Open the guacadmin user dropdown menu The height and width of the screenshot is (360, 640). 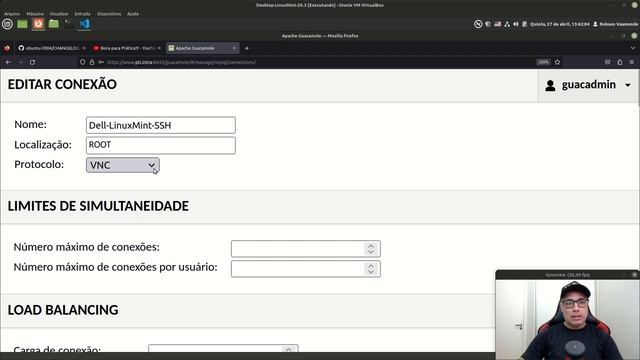[589, 85]
